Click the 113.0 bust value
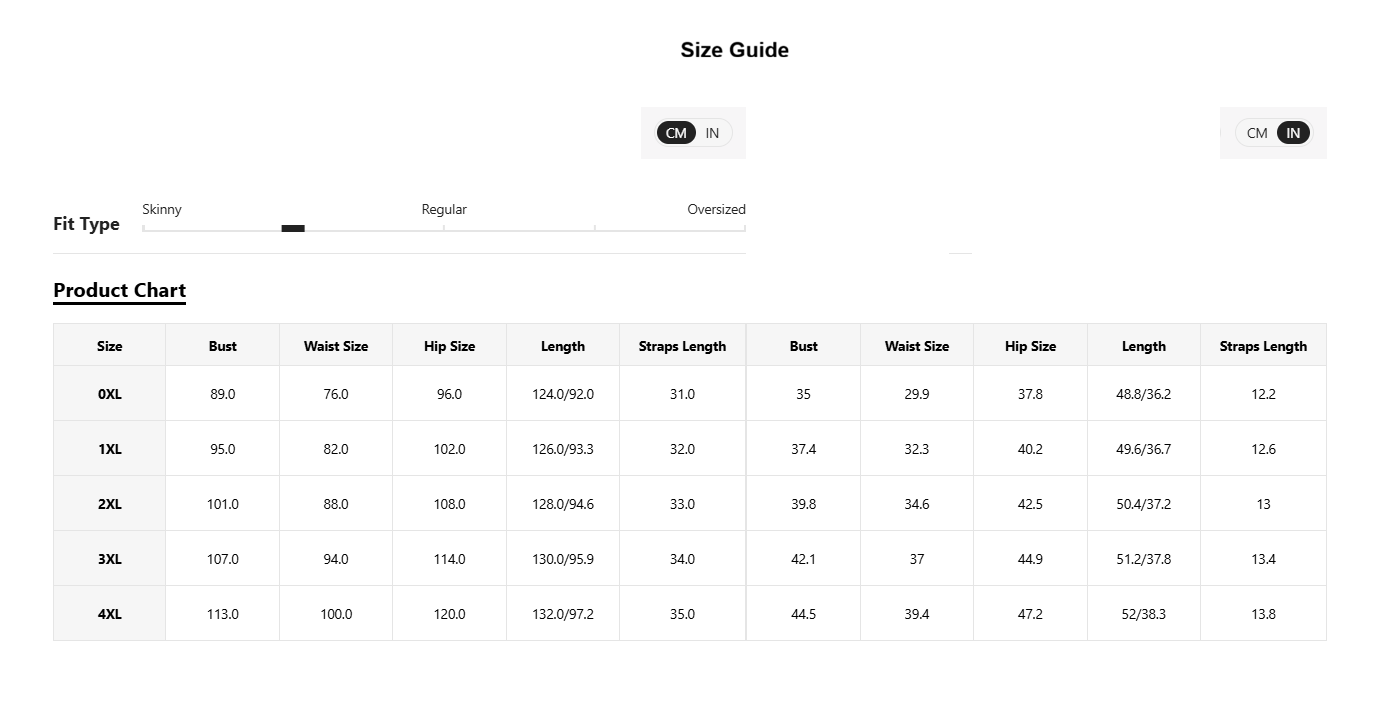1381x701 pixels. 223,614
